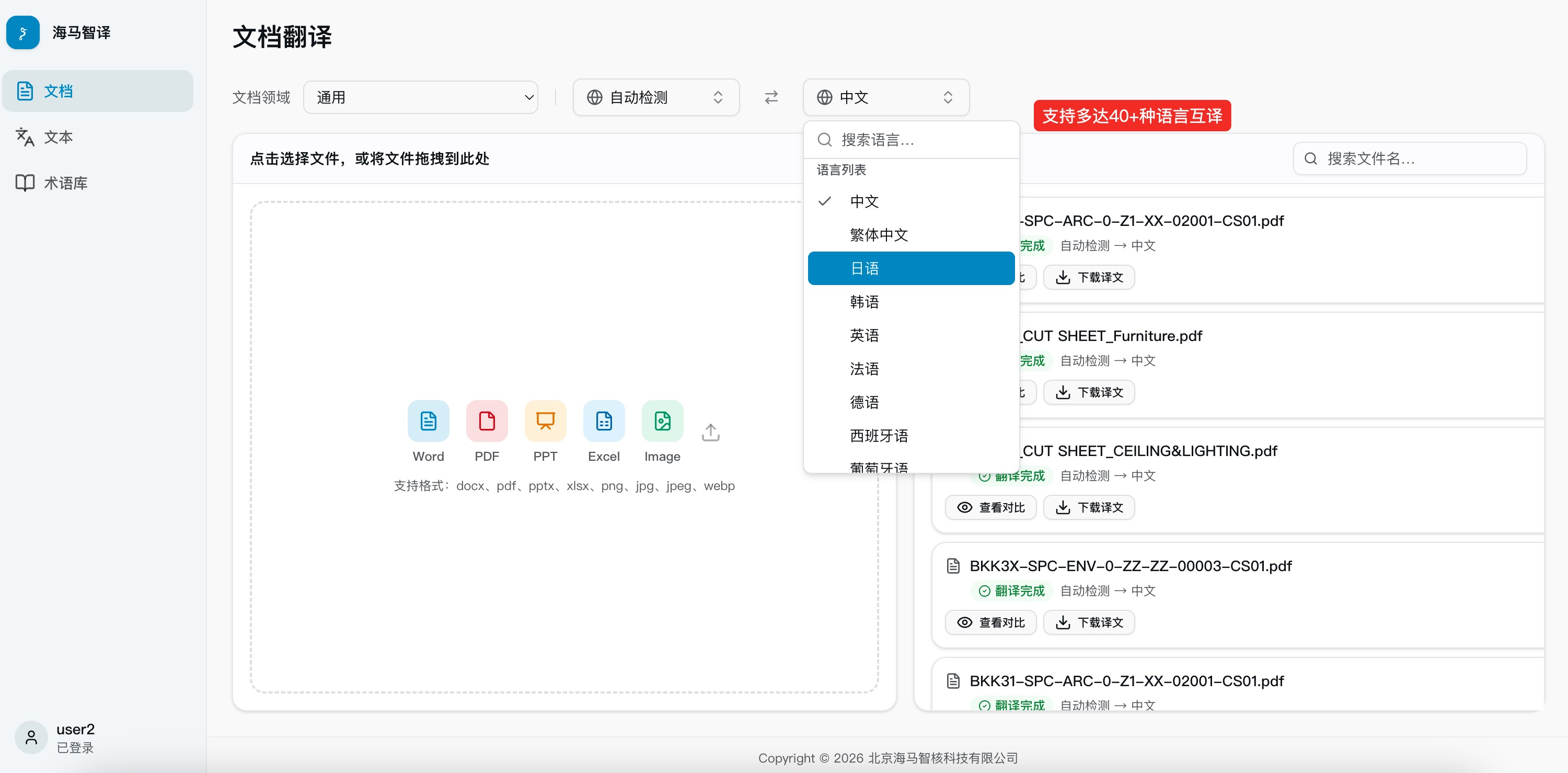Open the 术语库 sidebar item
Viewport: 1568px width, 773px height.
[x=98, y=183]
